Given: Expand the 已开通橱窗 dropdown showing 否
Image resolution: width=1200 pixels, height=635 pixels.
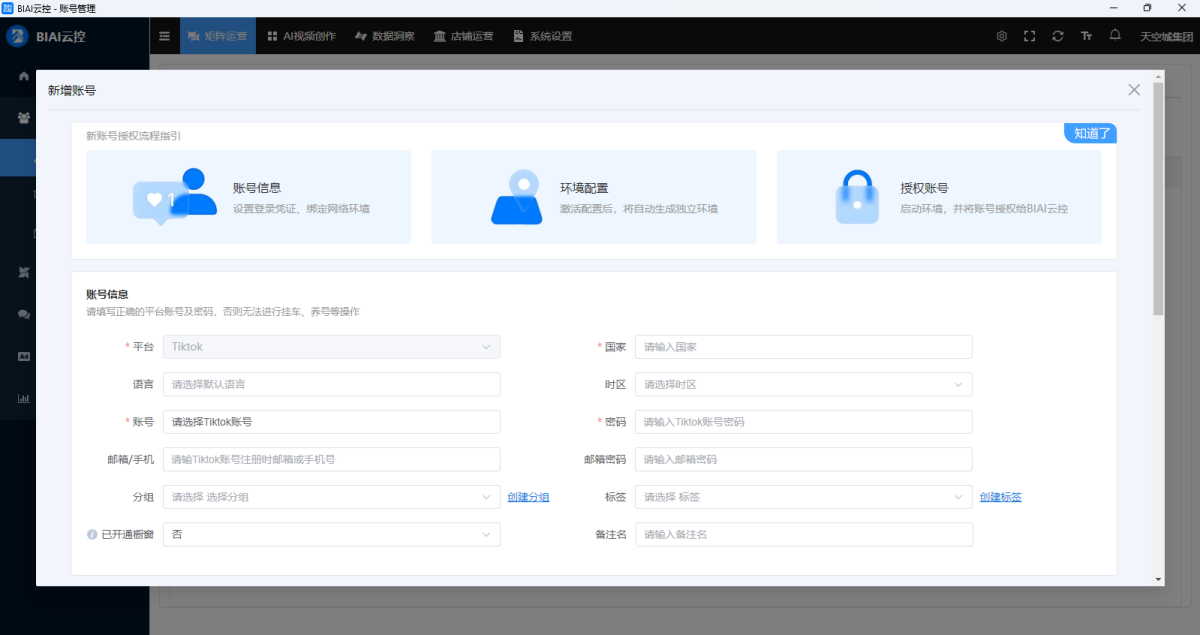Looking at the screenshot, I should click(331, 535).
